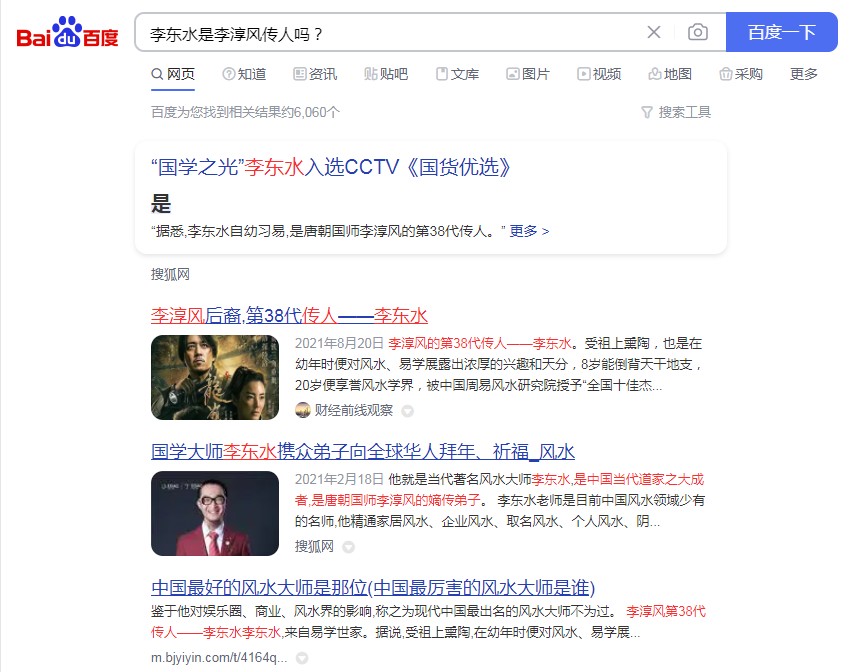Click the date 2021年8月20日 in first result
The height and width of the screenshot is (672, 865).
339,343
